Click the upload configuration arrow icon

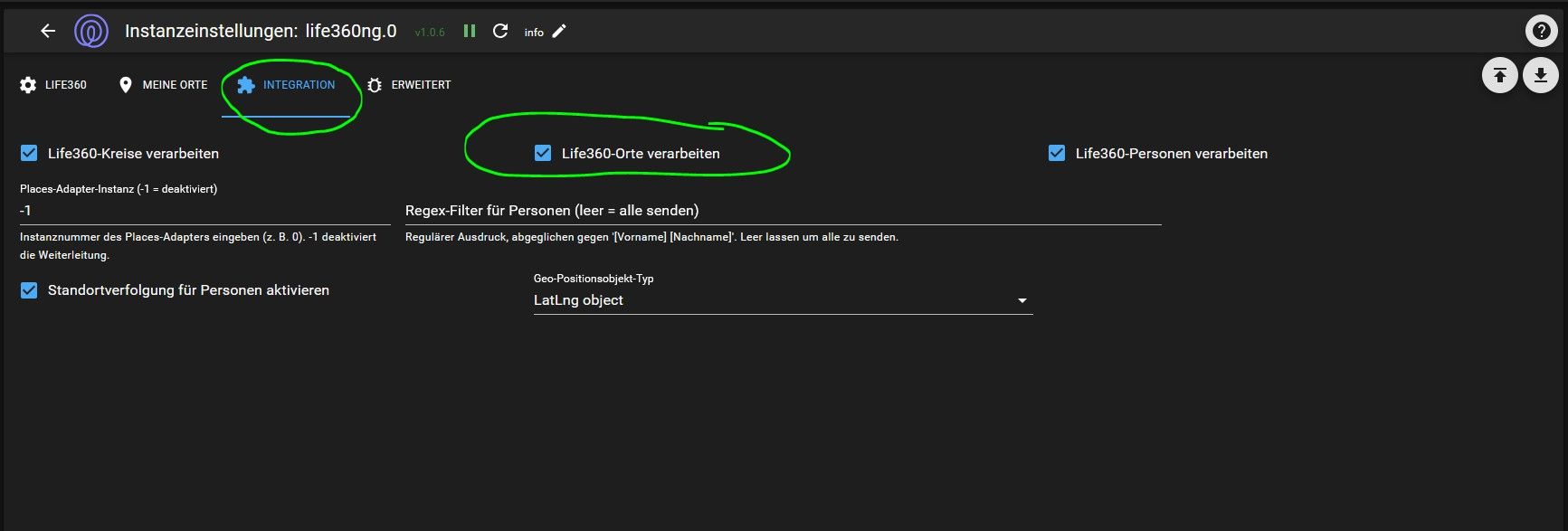tap(1499, 75)
